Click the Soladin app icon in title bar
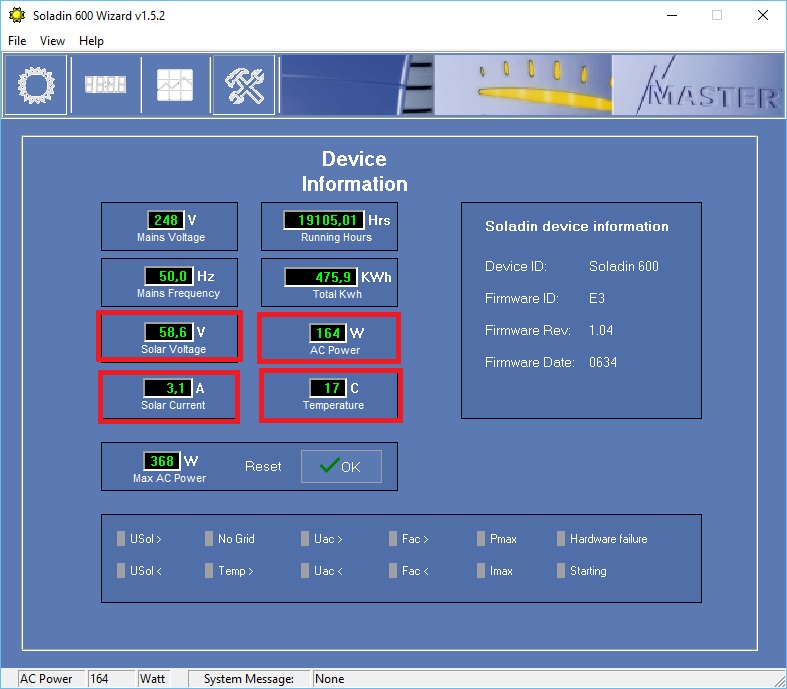 pos(17,16)
